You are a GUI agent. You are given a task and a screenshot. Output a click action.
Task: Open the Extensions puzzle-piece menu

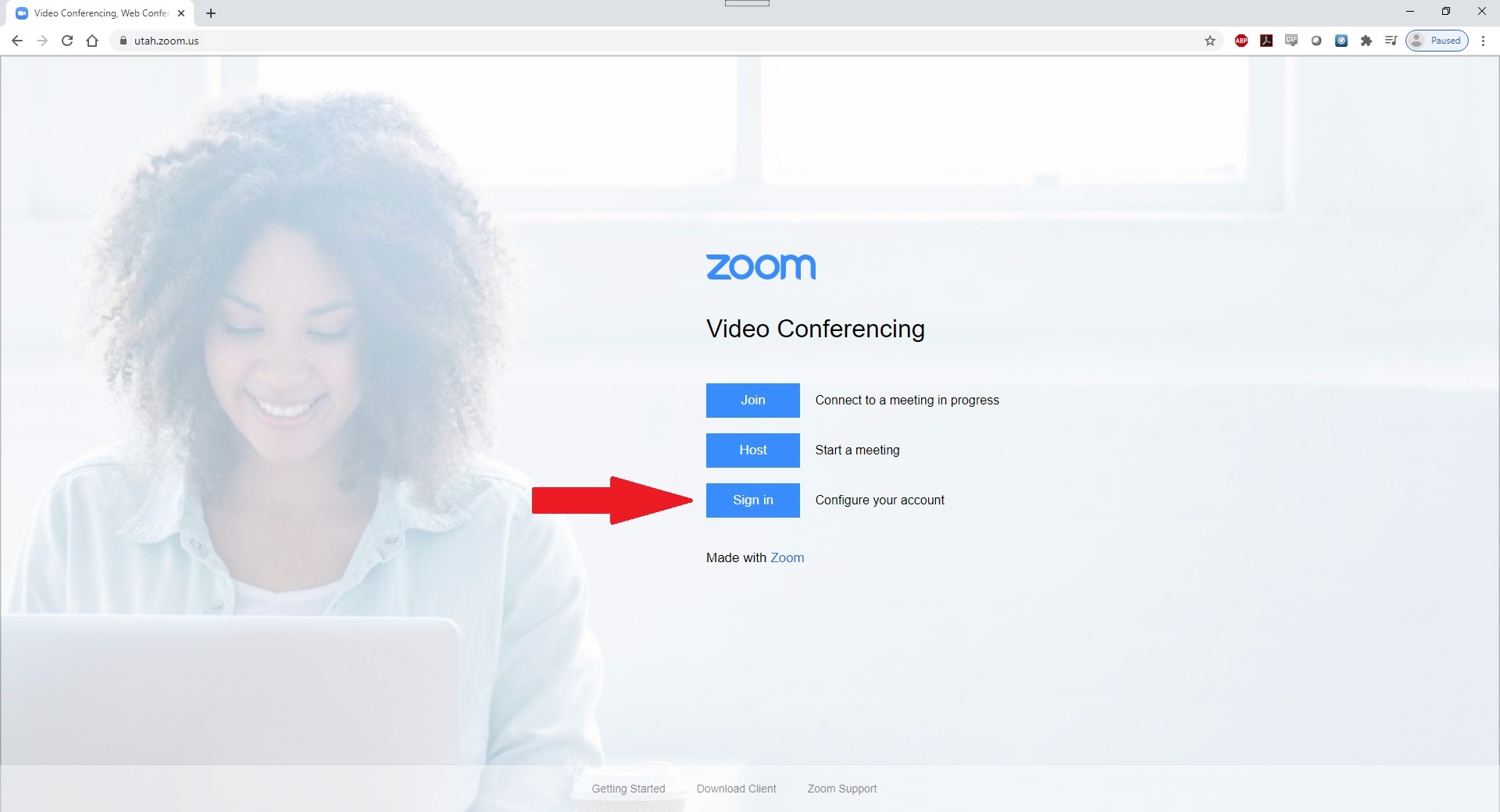pos(1366,41)
